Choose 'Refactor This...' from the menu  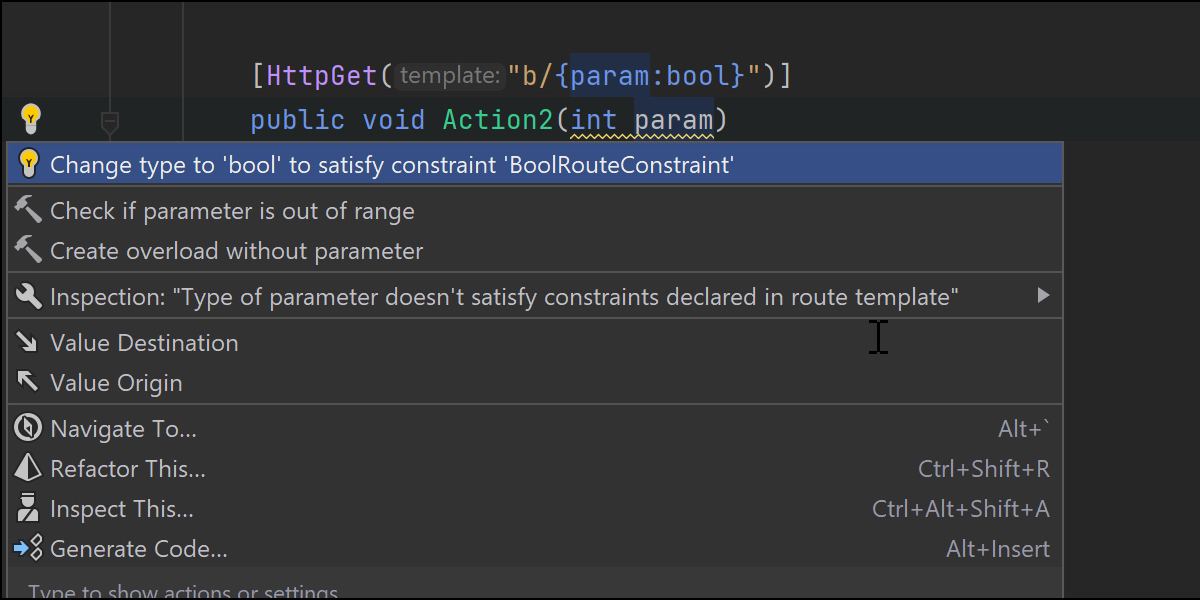point(128,468)
